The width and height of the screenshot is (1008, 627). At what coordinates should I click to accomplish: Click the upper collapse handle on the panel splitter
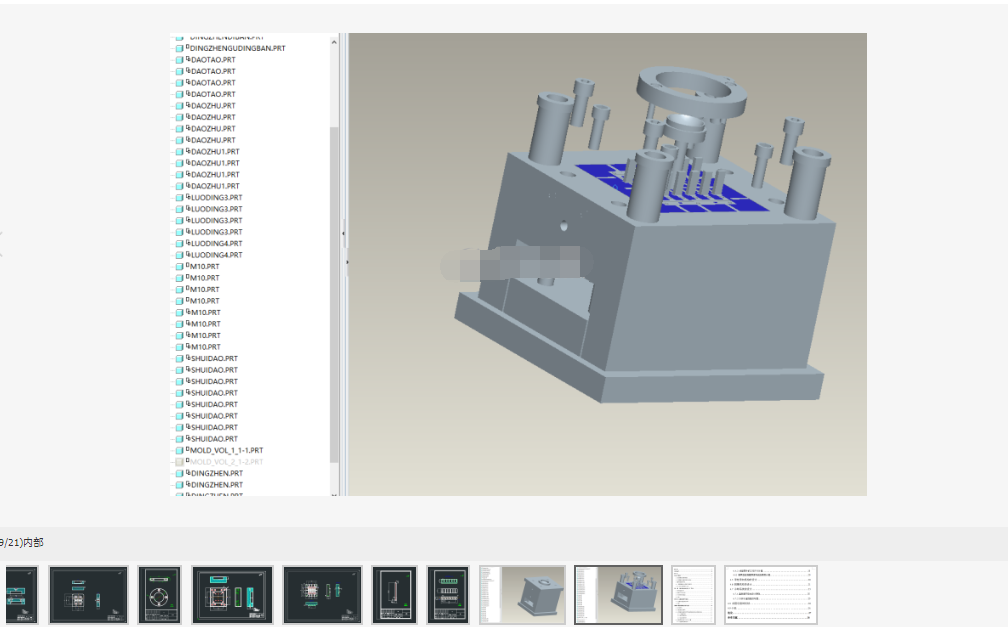(x=343, y=233)
